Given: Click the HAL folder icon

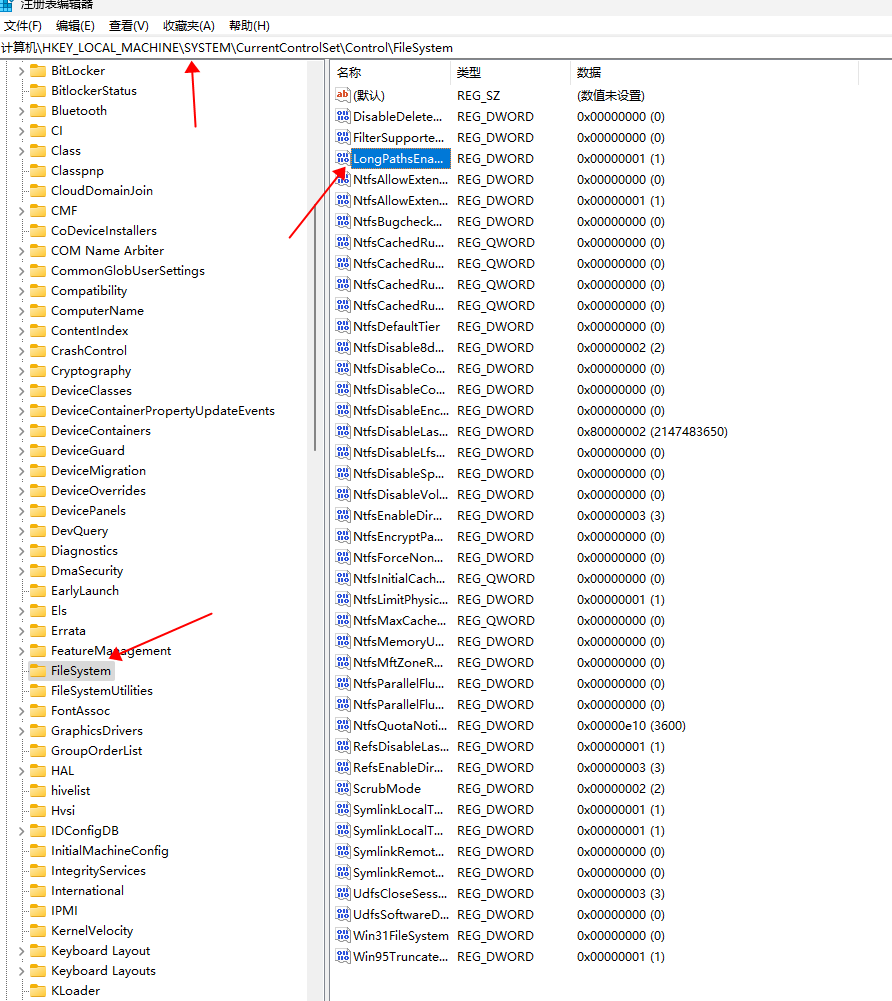Looking at the screenshot, I should click(x=38, y=771).
